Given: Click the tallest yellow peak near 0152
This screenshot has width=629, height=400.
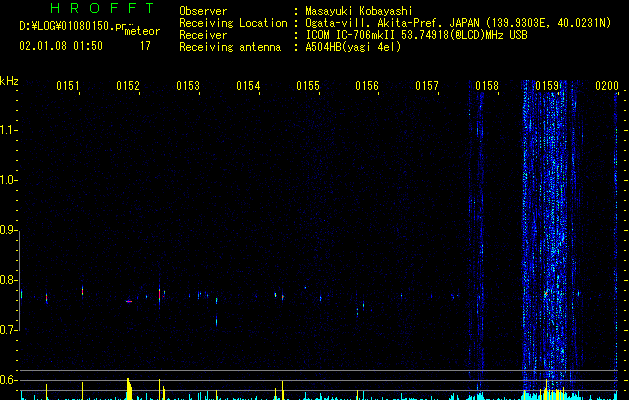Looking at the screenshot, I should click(x=128, y=389).
